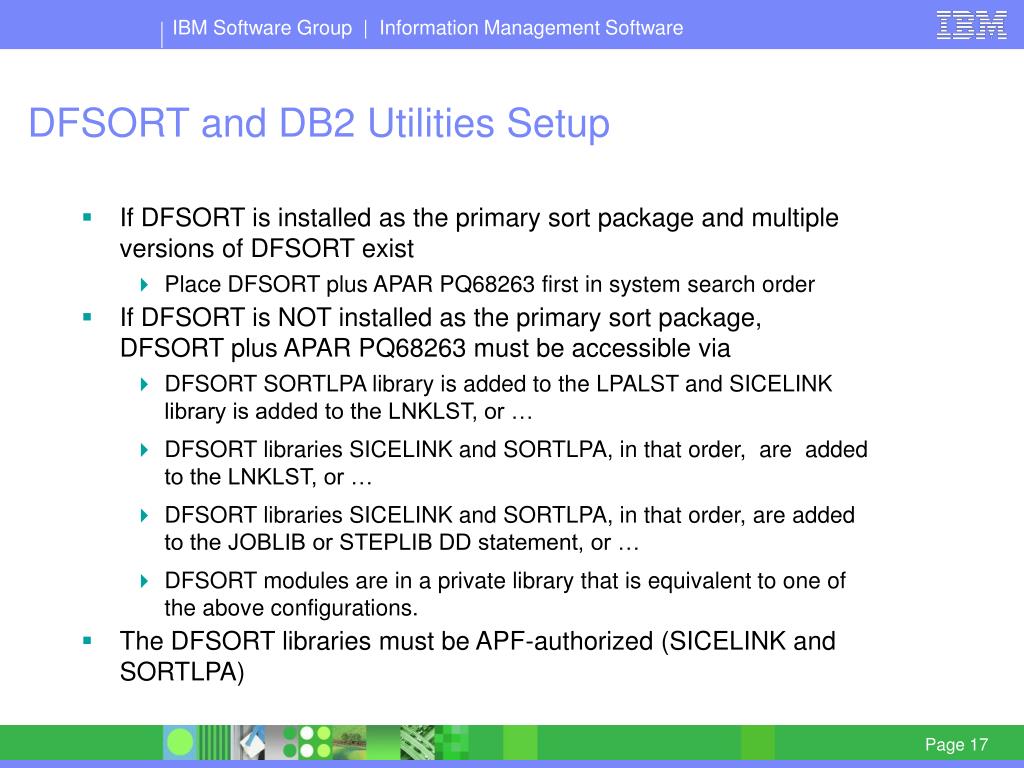Click the 'Information Management Software' header text

click(531, 28)
